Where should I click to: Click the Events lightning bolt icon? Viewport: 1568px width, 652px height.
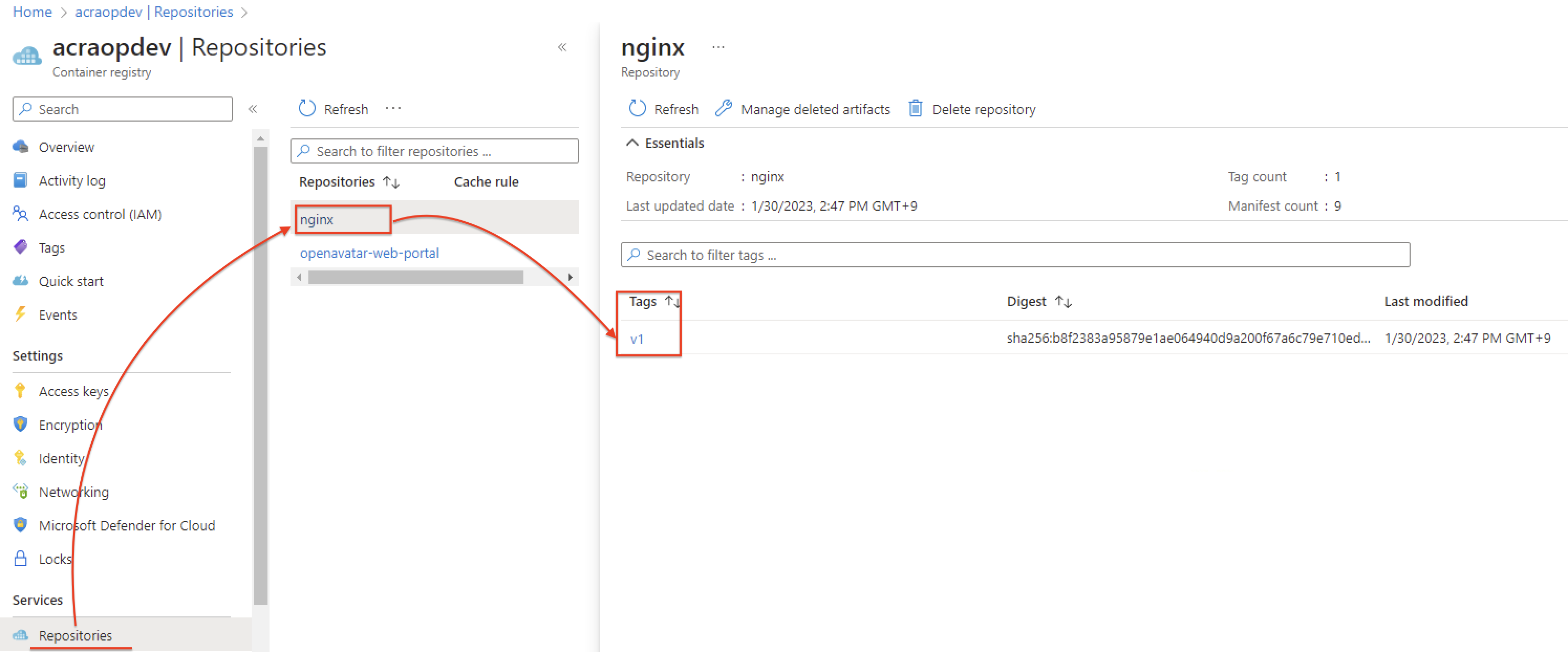coord(20,314)
